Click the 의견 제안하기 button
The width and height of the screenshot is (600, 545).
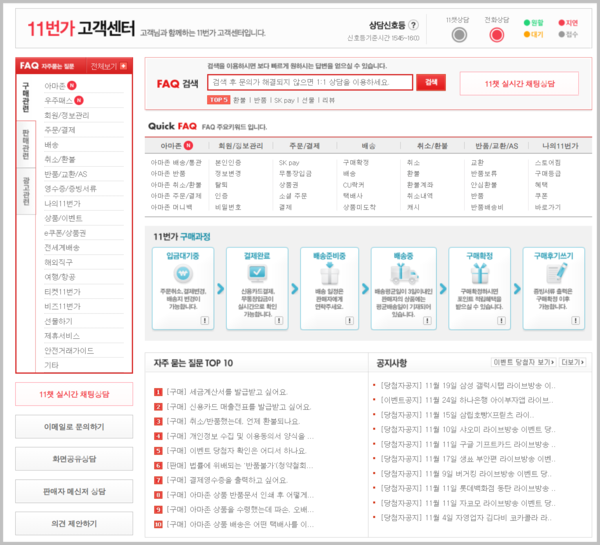[74, 524]
